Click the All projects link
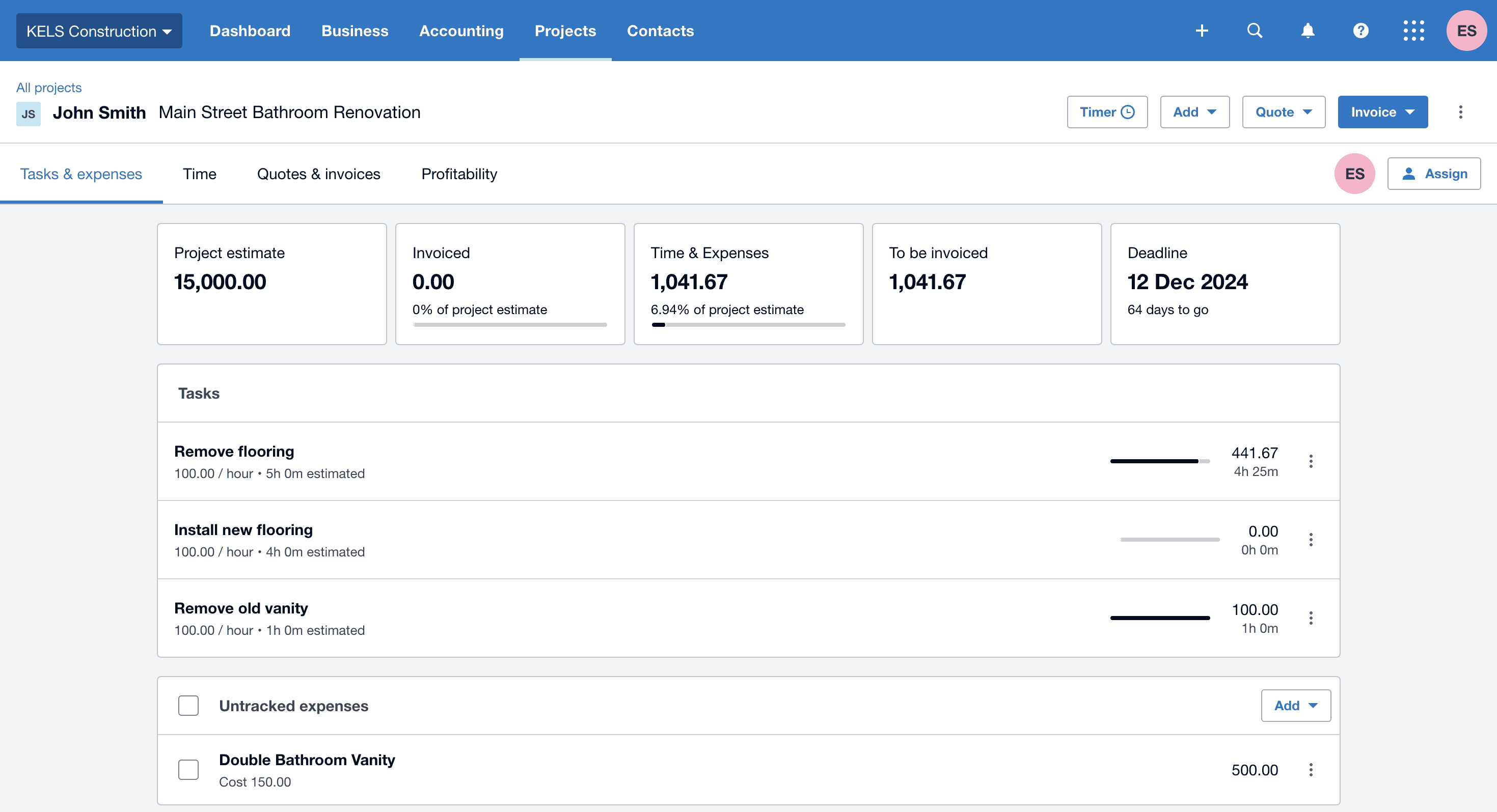Viewport: 1497px width, 812px height. [48, 87]
